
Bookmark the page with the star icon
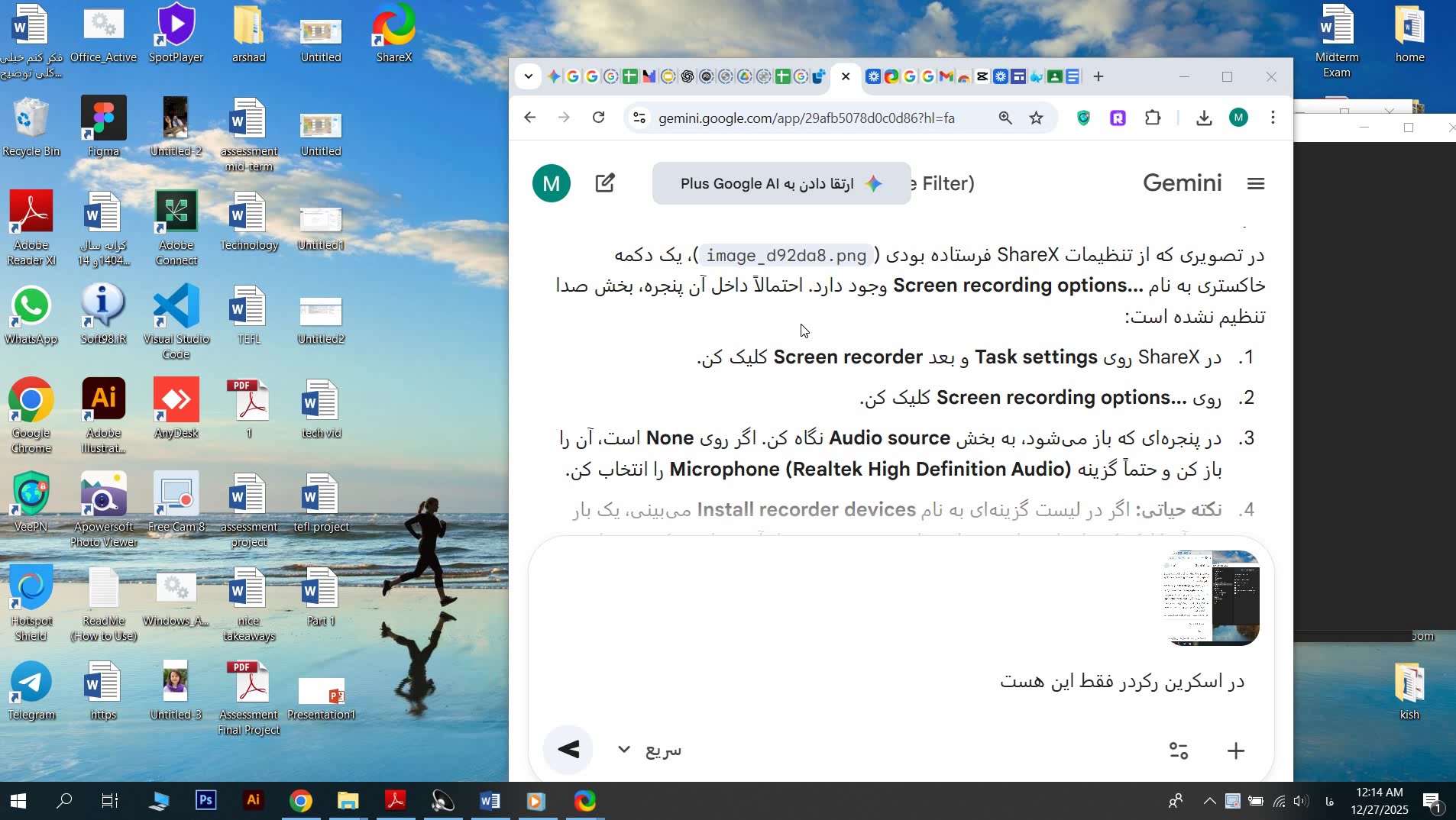tap(1036, 118)
